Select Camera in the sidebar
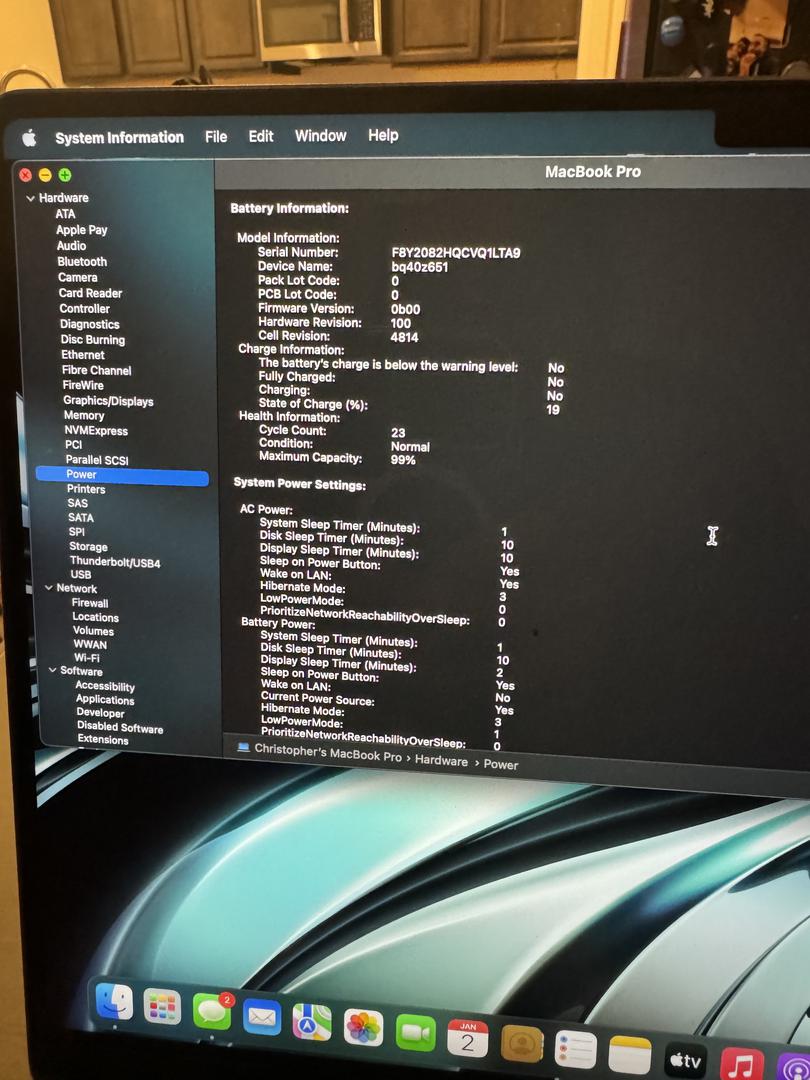This screenshot has height=1080, width=810. click(77, 278)
